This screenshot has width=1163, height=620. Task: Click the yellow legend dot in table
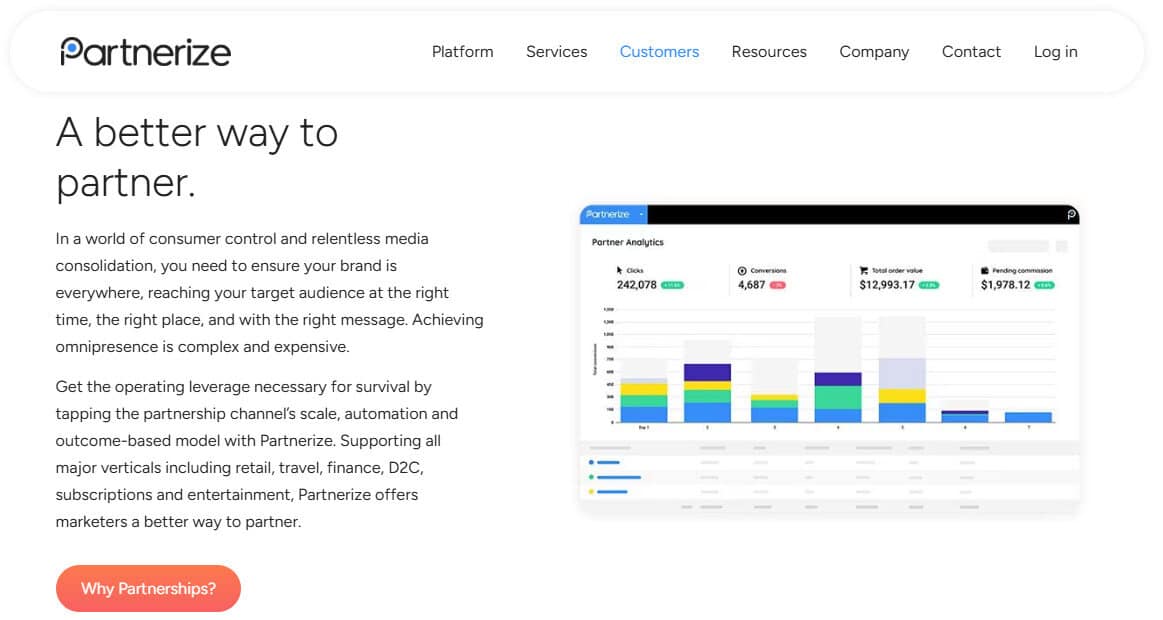[592, 492]
